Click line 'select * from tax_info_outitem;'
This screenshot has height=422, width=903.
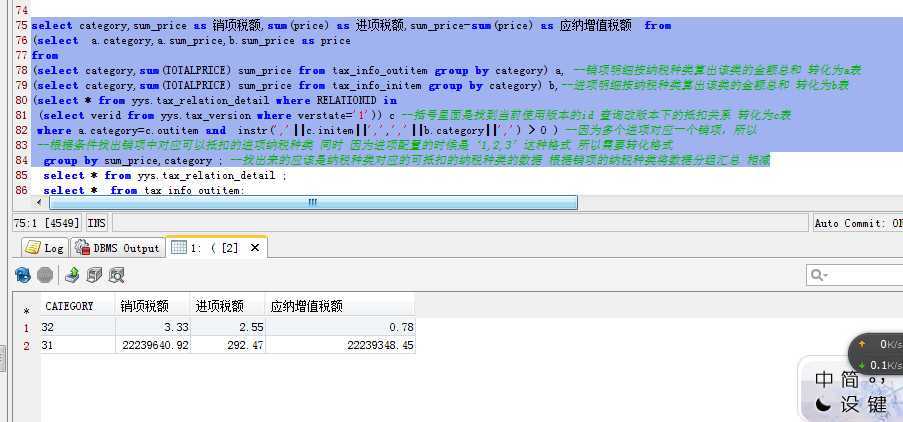[143, 190]
